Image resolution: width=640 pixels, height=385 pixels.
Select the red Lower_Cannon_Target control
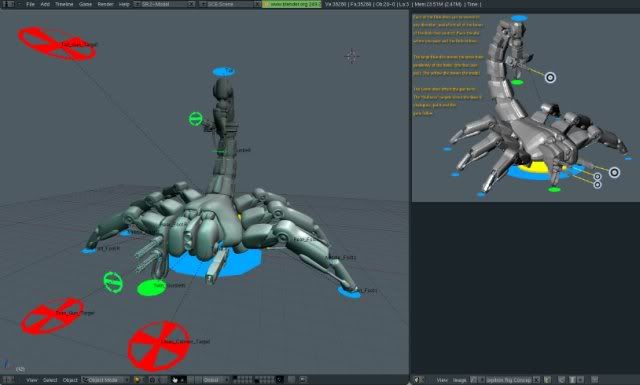pyautogui.click(x=158, y=345)
